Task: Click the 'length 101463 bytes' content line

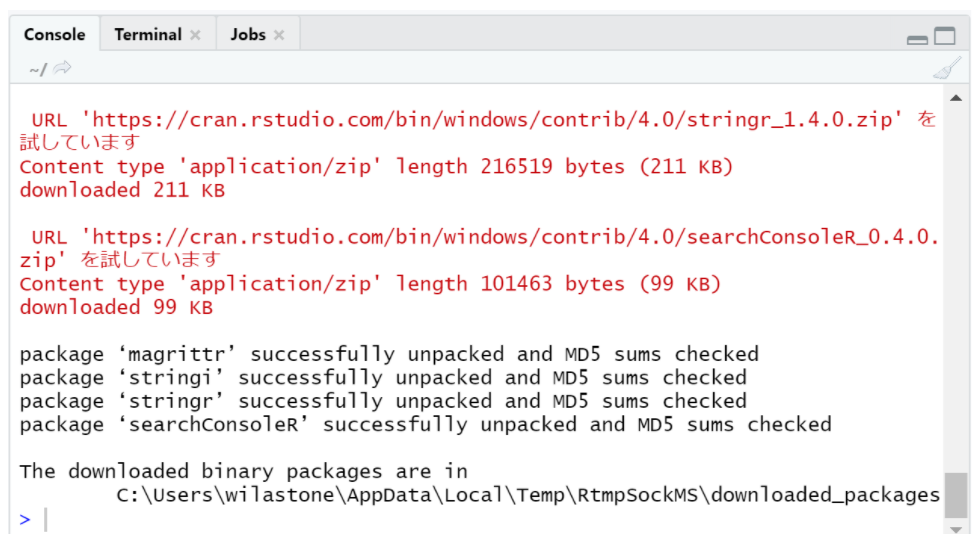Action: tap(370, 283)
